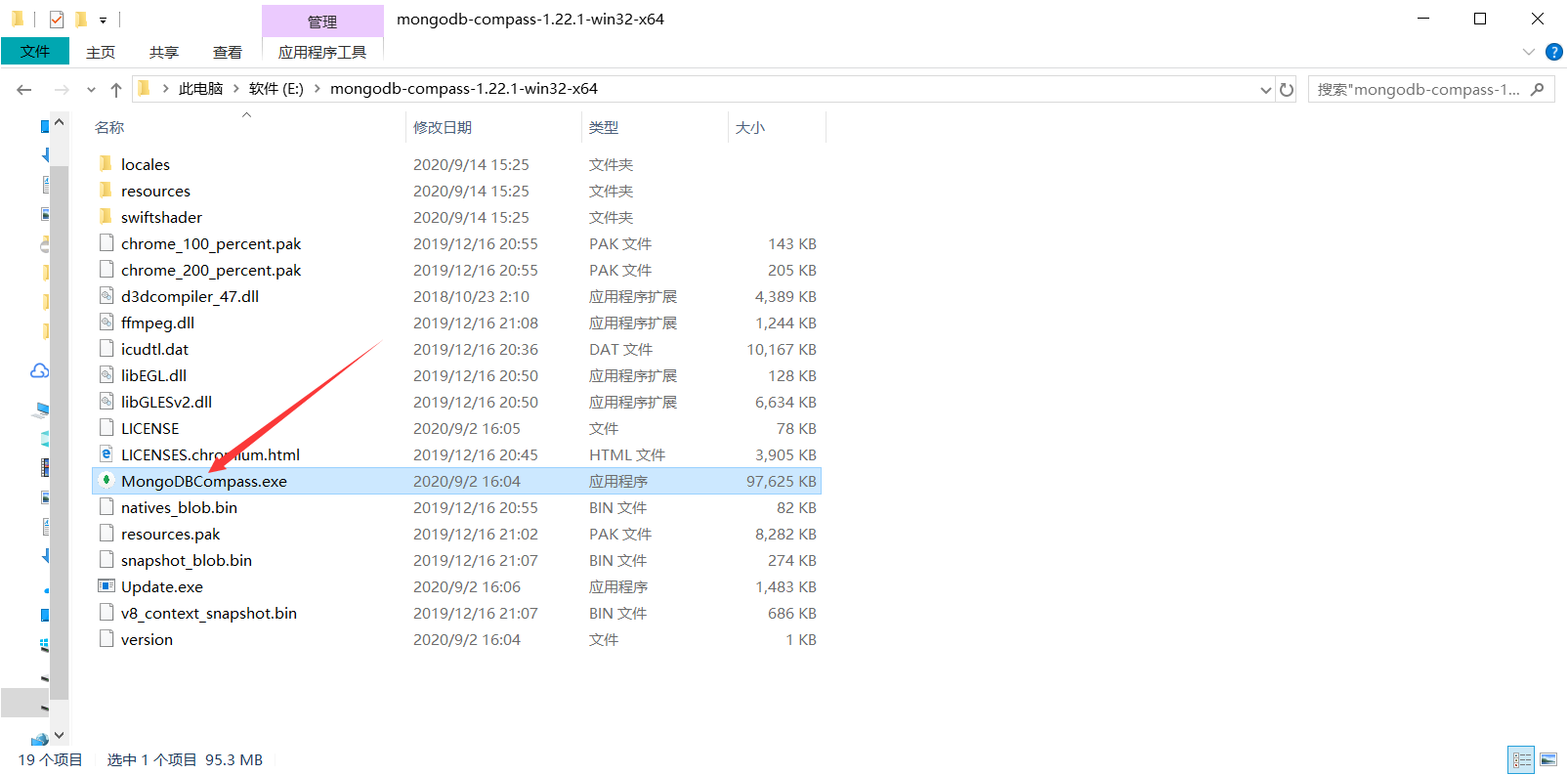Click the LICENSE file icon
The height and width of the screenshot is (775, 1568).
click(106, 428)
